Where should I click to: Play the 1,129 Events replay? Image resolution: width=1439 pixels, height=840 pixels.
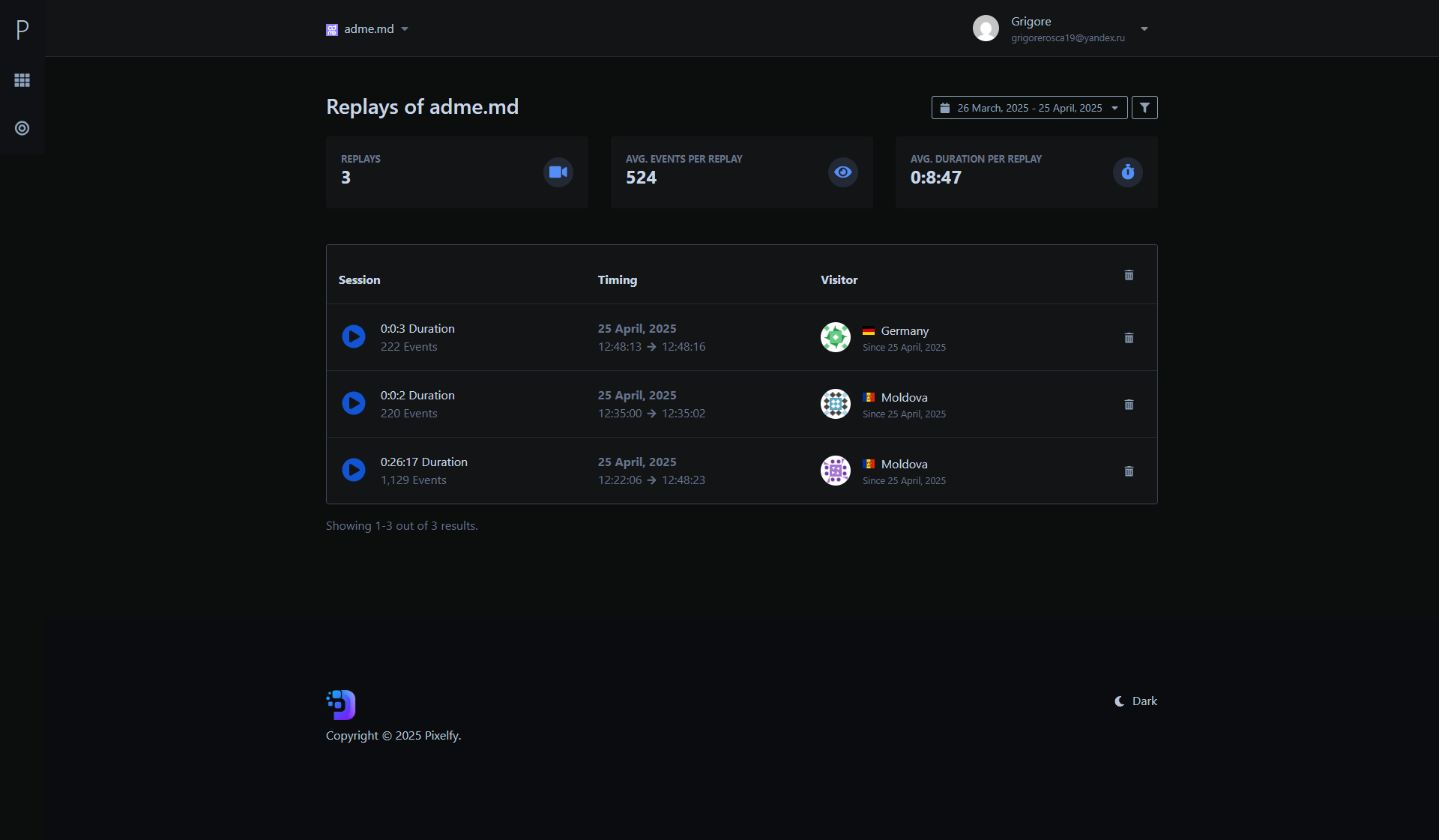(354, 470)
